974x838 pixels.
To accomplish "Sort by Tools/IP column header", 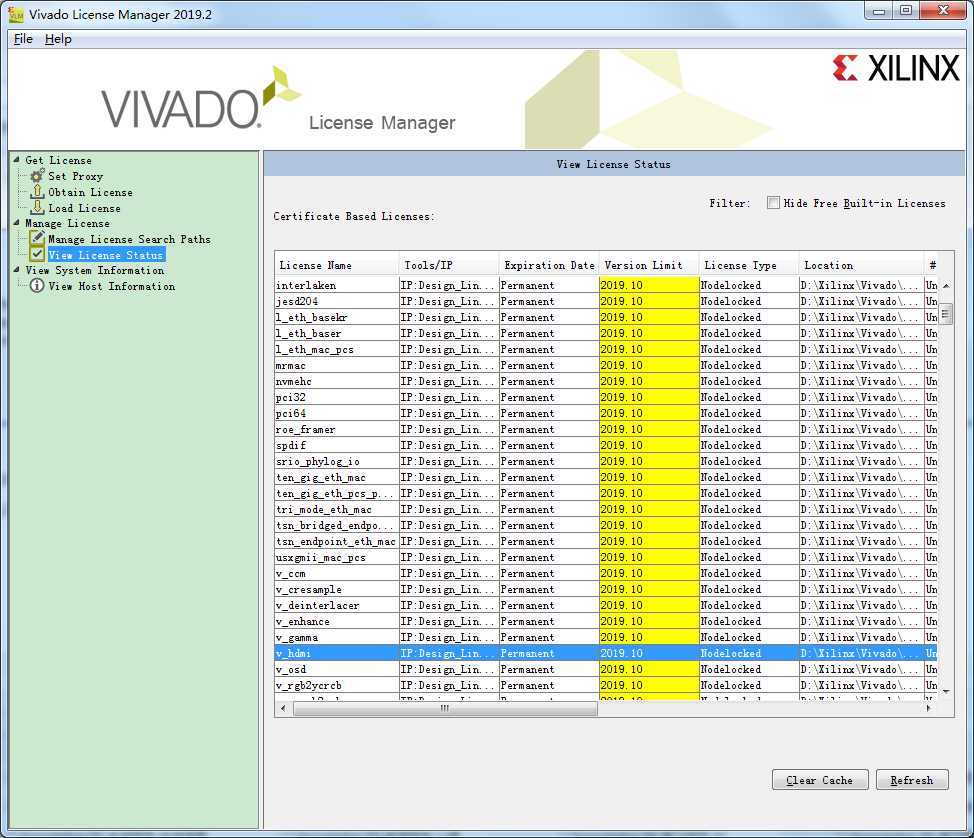I will pos(448,265).
